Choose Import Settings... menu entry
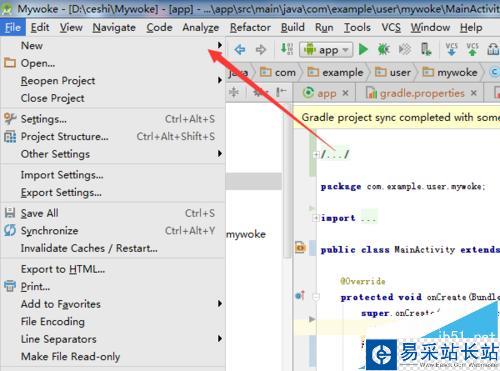 [113, 175]
